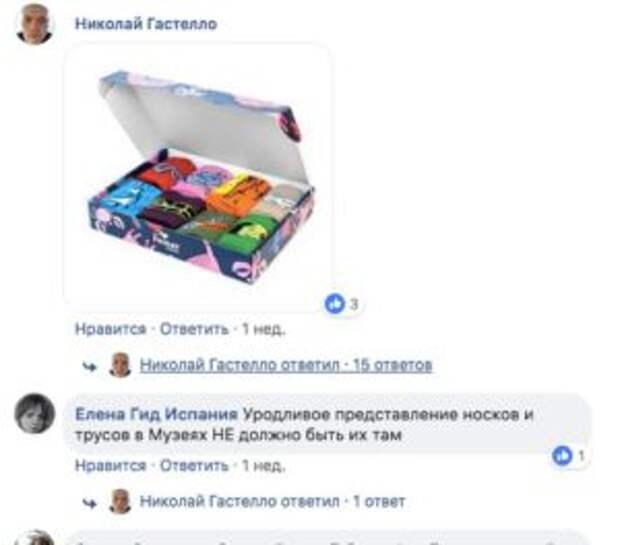The height and width of the screenshot is (545, 620).
Task: Toggle 'Нравится' on Елена Гид Испания's comment
Action: point(111,466)
